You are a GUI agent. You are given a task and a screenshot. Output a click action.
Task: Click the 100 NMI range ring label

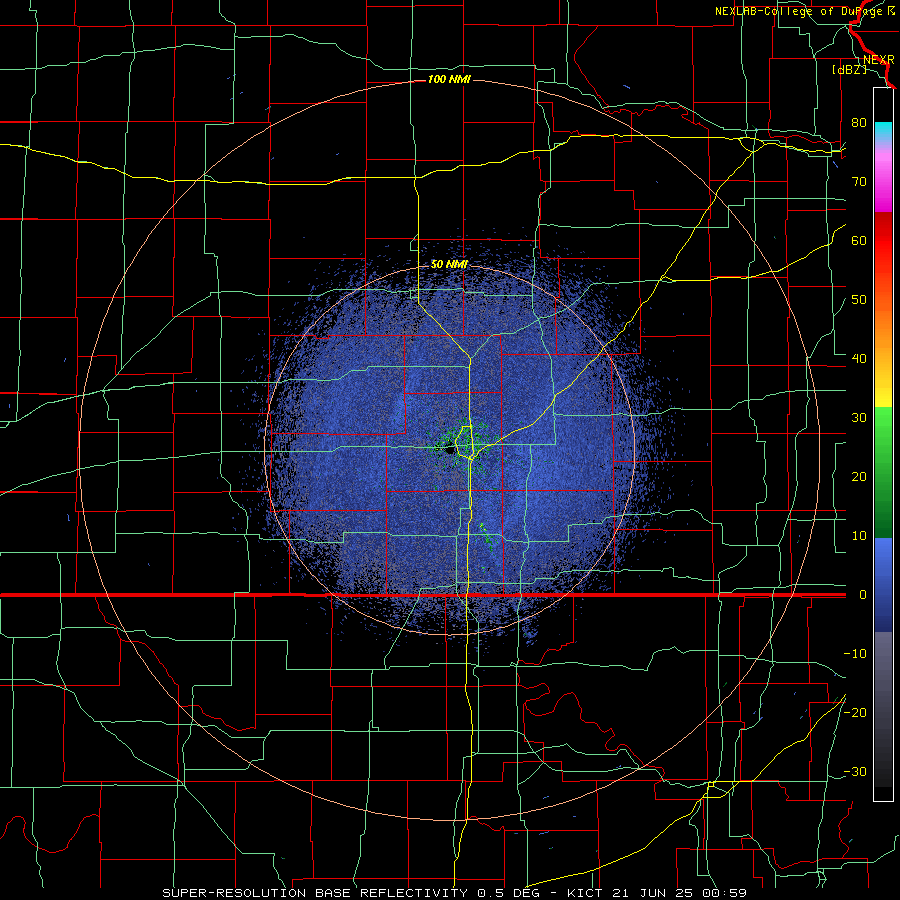tap(449, 79)
